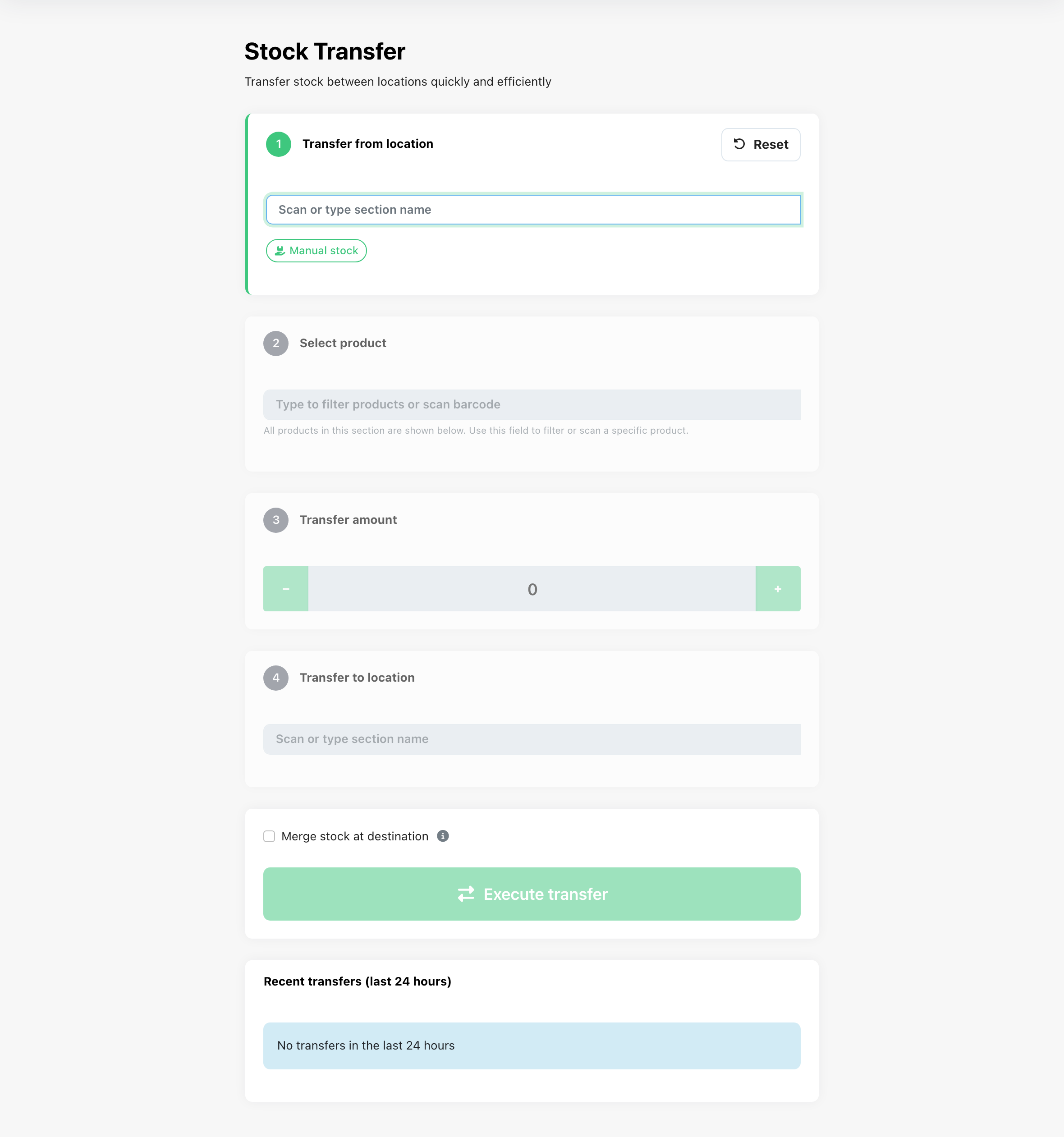
Task: Increase transfer amount with plus button
Action: pyautogui.click(x=778, y=588)
